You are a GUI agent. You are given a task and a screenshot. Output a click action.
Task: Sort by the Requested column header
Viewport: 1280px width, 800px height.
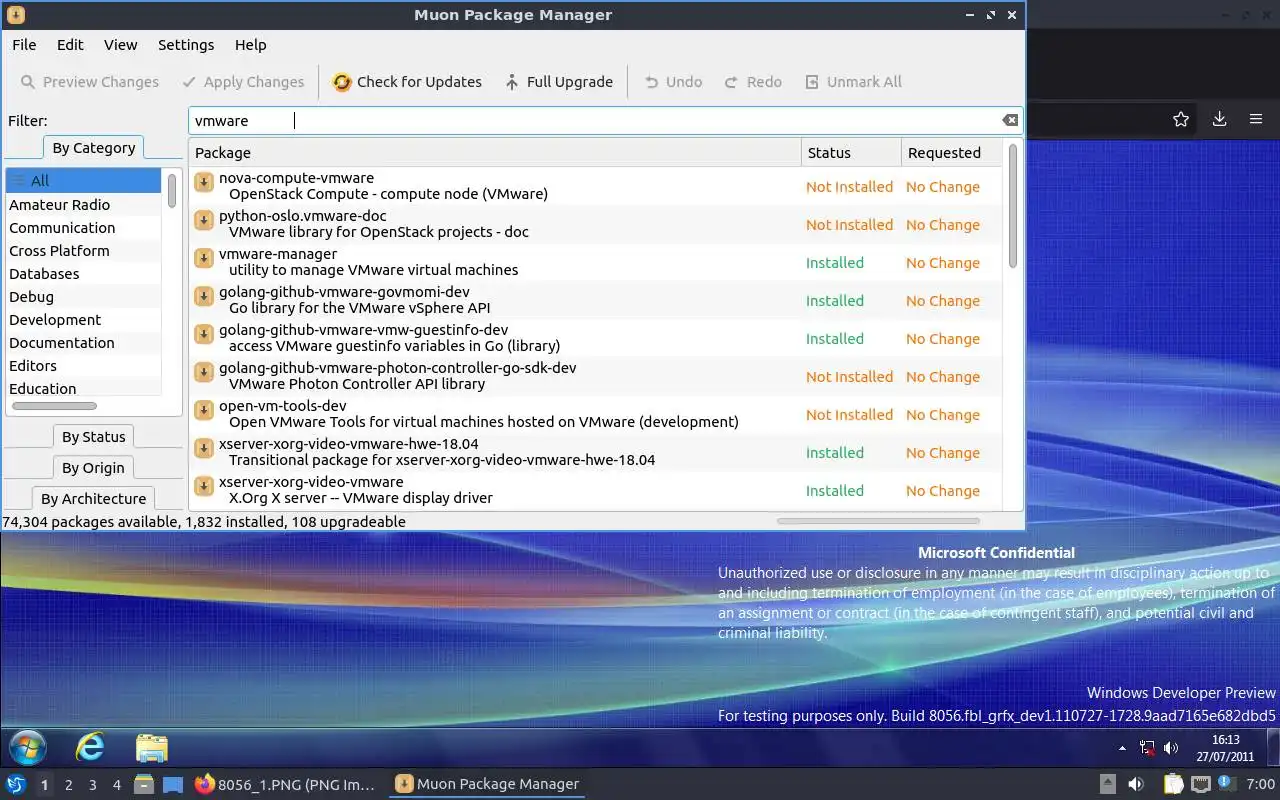pos(951,153)
